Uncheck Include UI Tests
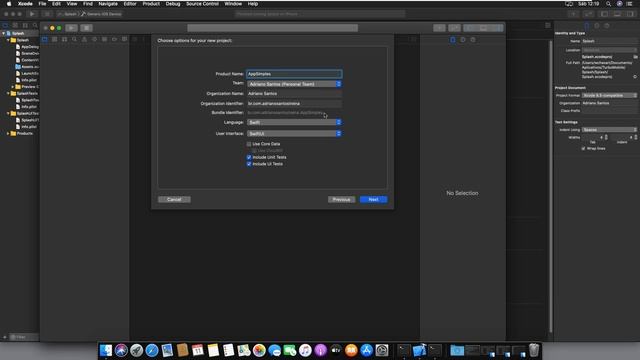The image size is (640, 360). click(249, 164)
